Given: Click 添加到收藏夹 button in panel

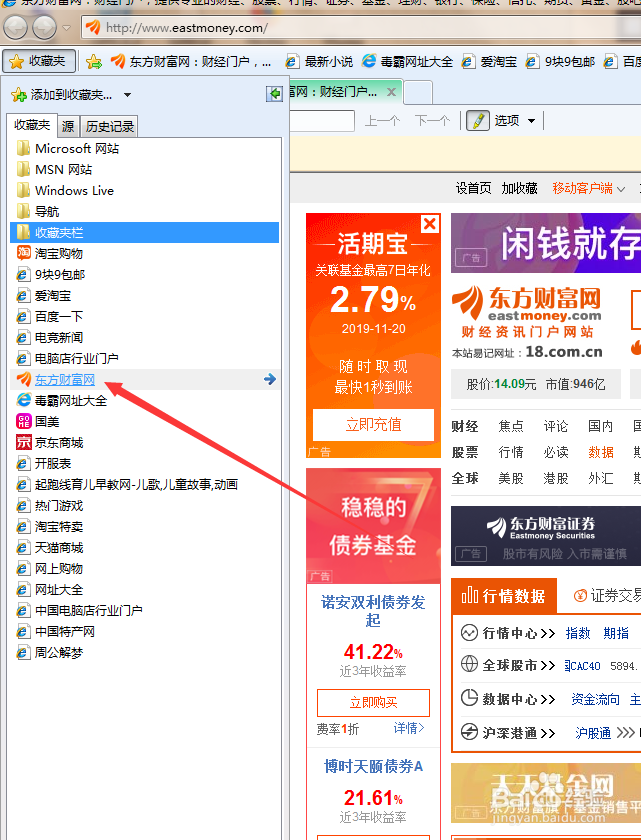Looking at the screenshot, I should [x=62, y=95].
